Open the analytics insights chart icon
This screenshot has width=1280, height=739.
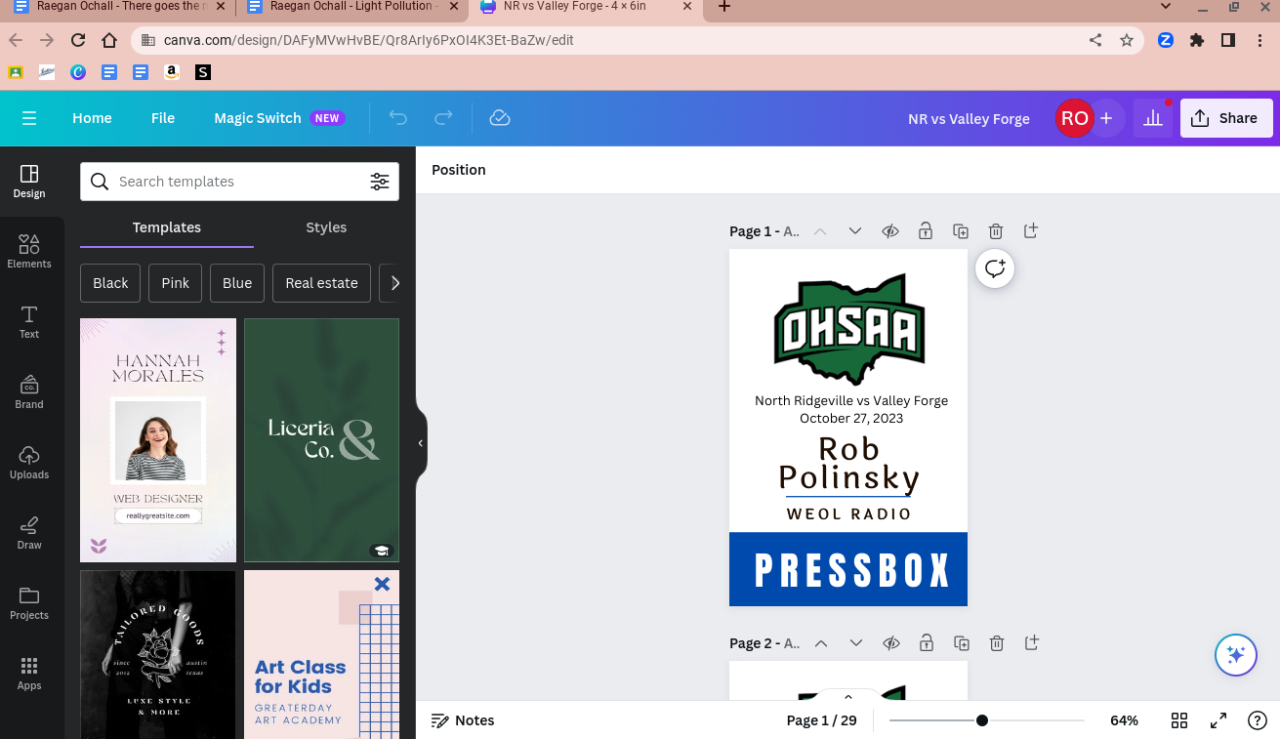(x=1153, y=118)
